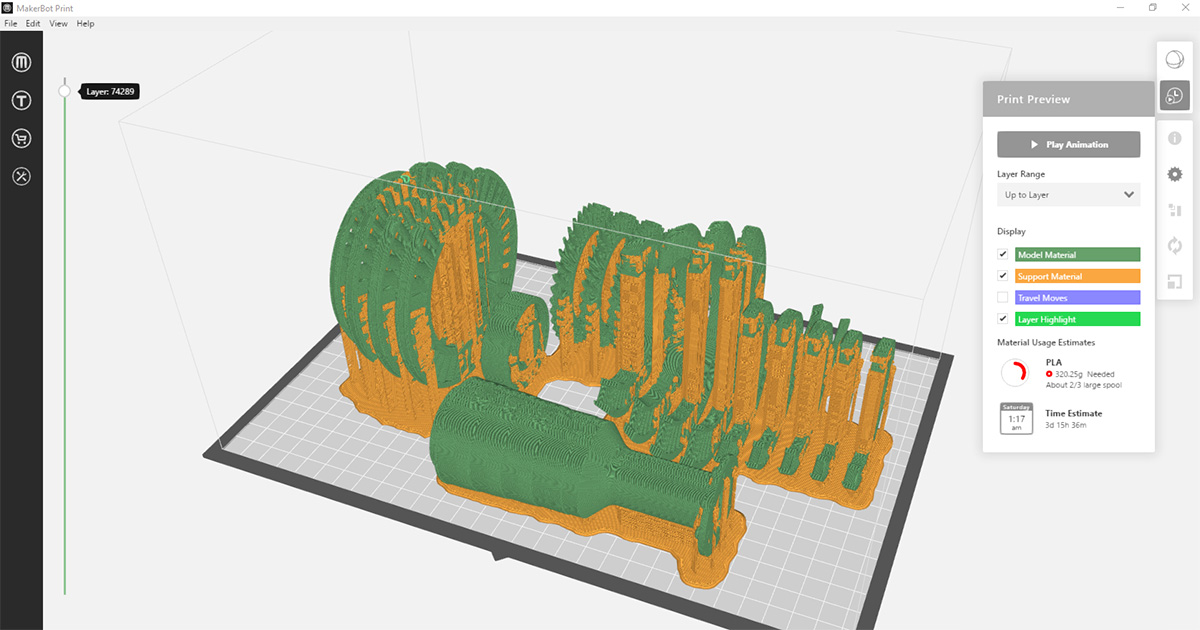Click the Time Estimate calendar thumbnail
This screenshot has height=630, width=1200.
point(1015,419)
